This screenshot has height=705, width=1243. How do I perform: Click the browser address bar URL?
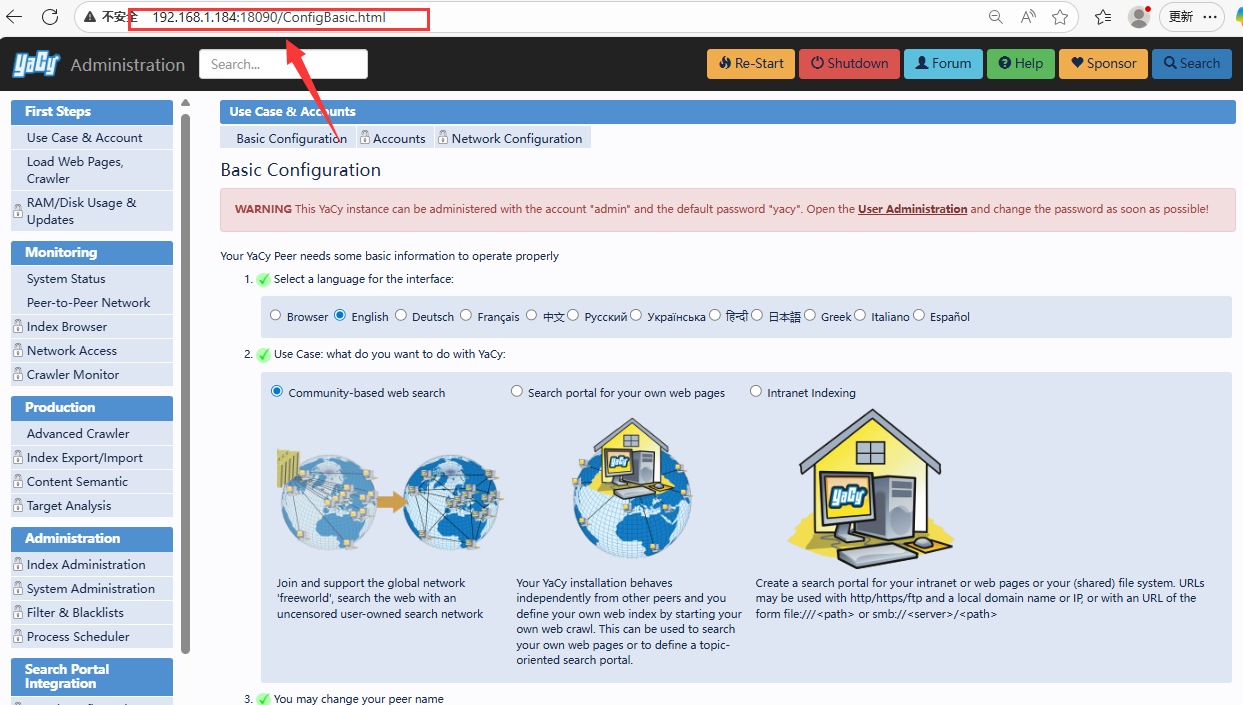[x=269, y=18]
